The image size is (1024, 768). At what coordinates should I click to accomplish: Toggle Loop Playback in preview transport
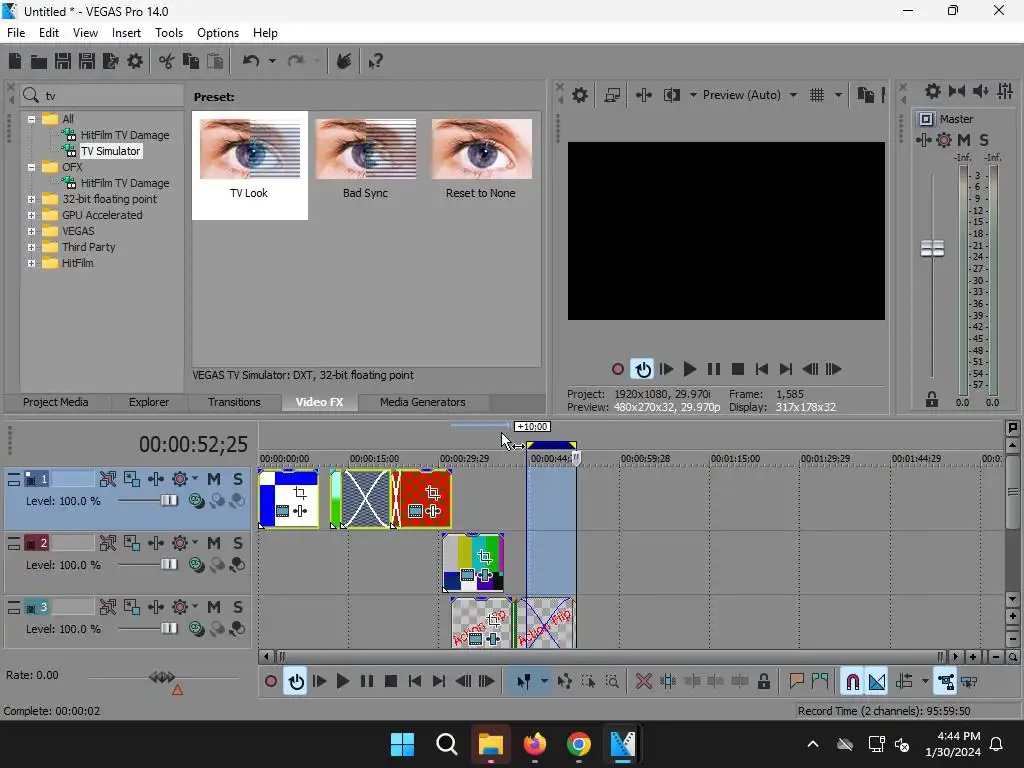click(x=643, y=369)
